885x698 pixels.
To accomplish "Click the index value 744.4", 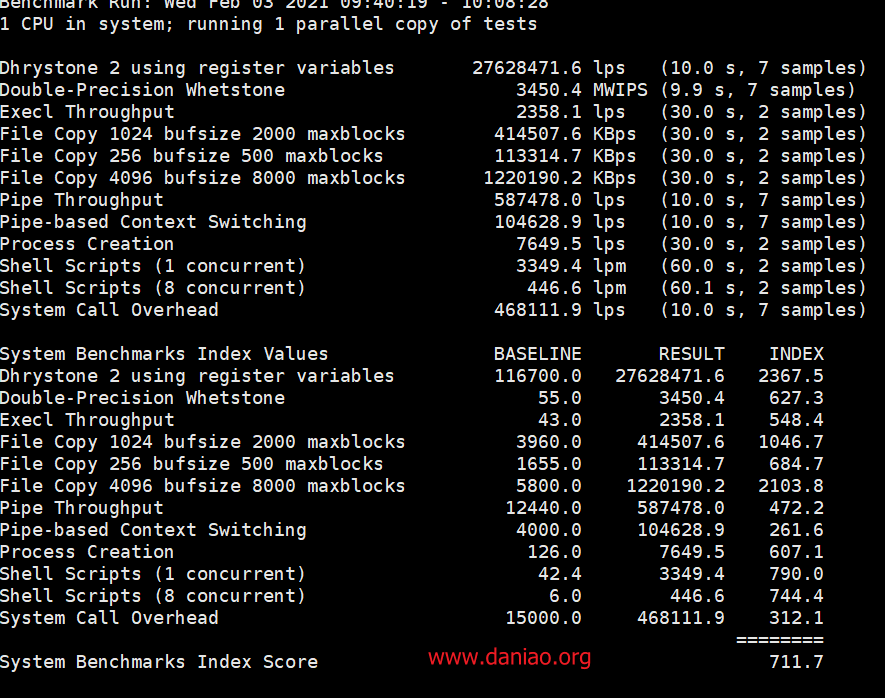I will pyautogui.click(x=796, y=596).
